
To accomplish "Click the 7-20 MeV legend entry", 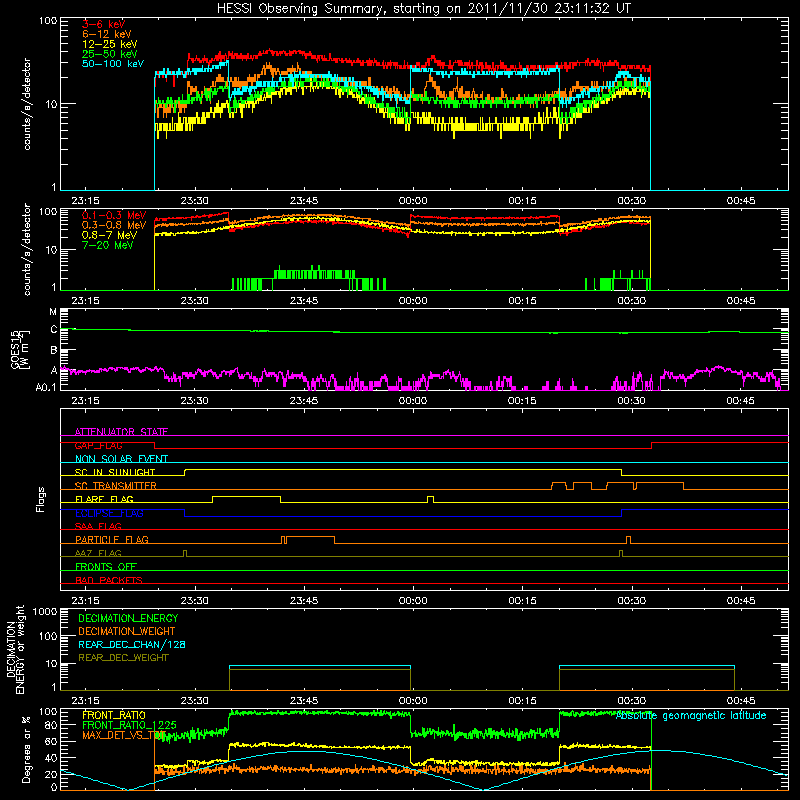I will pyautogui.click(x=108, y=245).
